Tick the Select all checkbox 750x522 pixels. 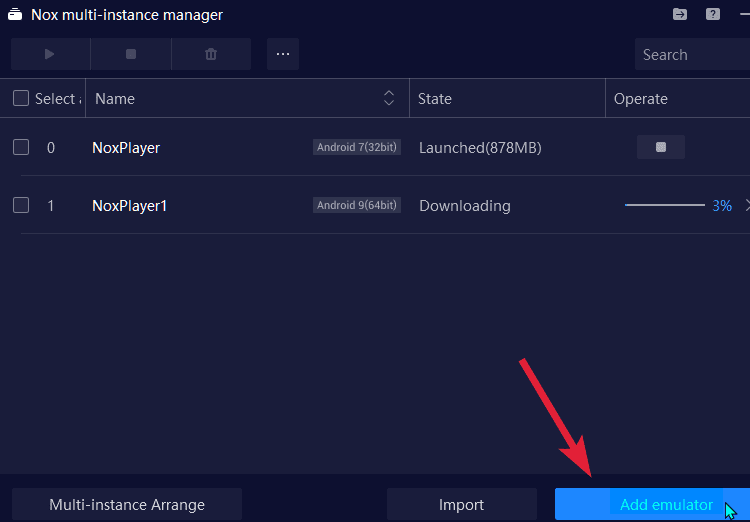pos(21,98)
